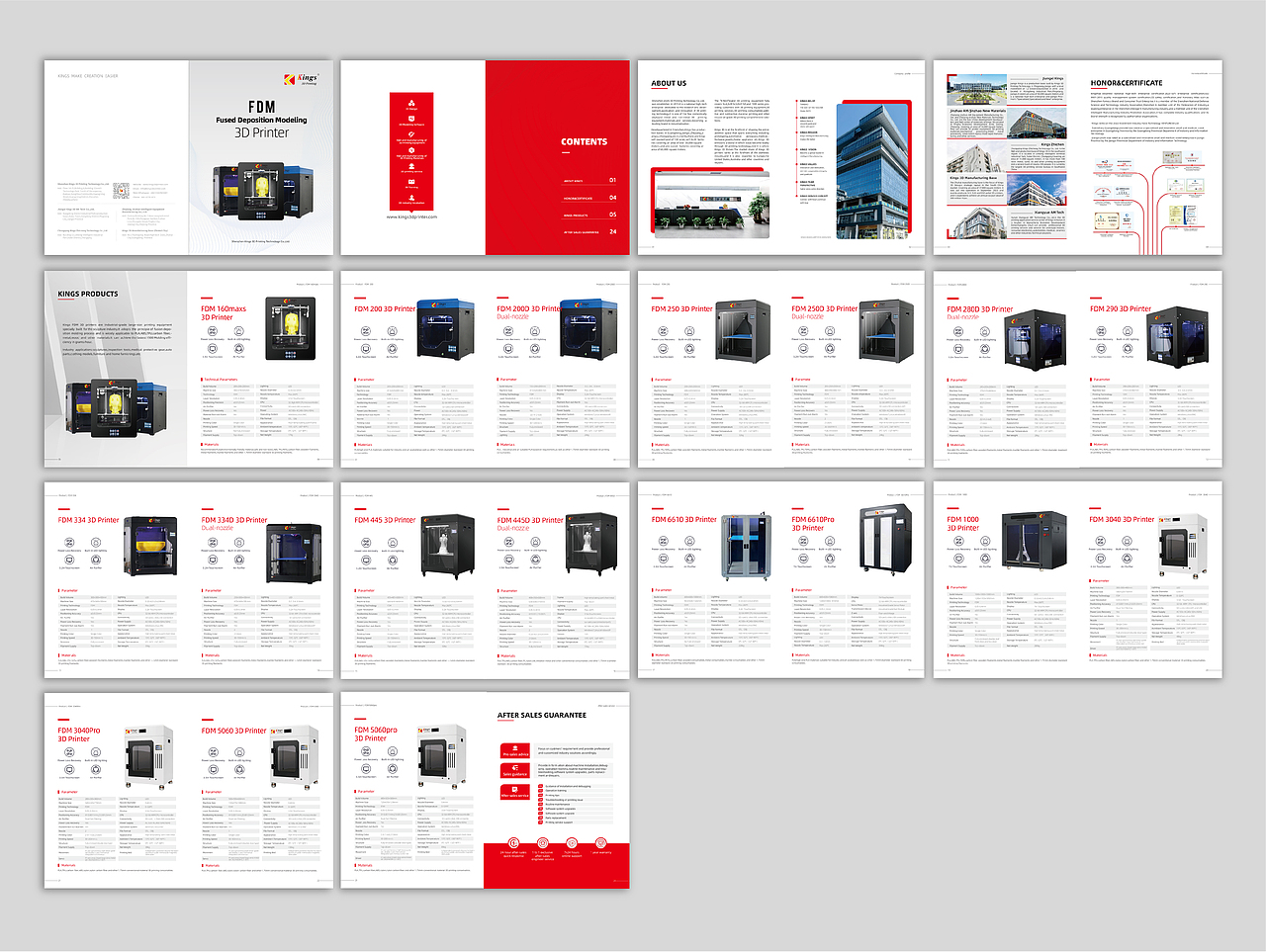Click the '7x24 hours online support' circle icon

click(x=572, y=843)
